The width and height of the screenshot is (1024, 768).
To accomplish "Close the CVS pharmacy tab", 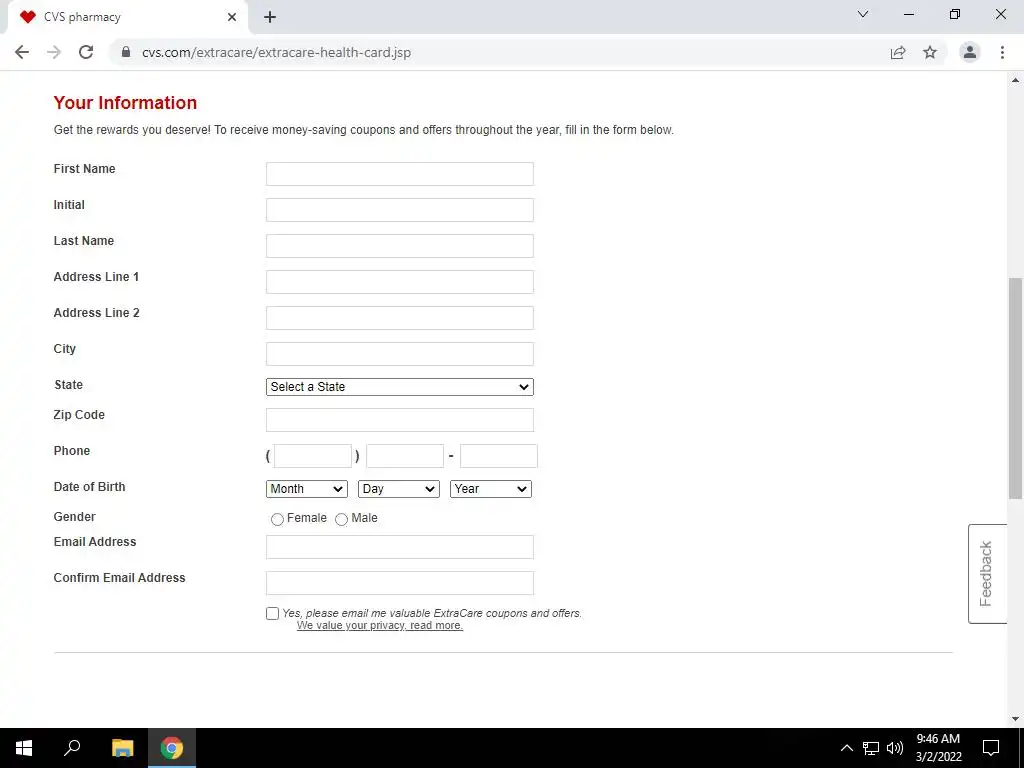I will [x=232, y=17].
